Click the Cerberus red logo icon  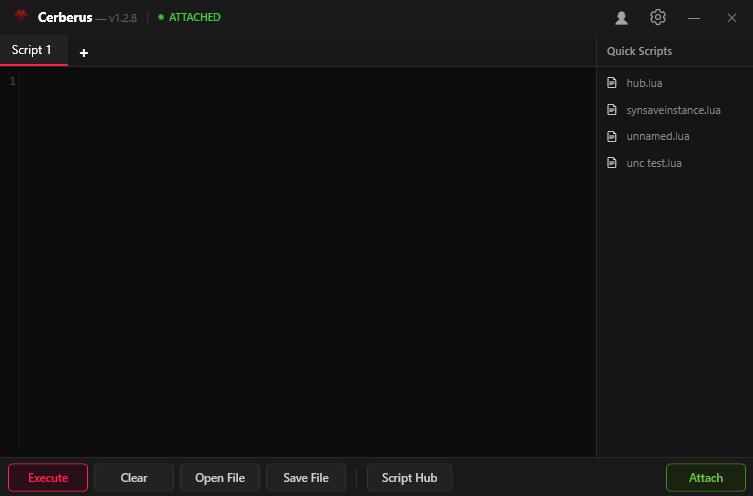[x=21, y=15]
